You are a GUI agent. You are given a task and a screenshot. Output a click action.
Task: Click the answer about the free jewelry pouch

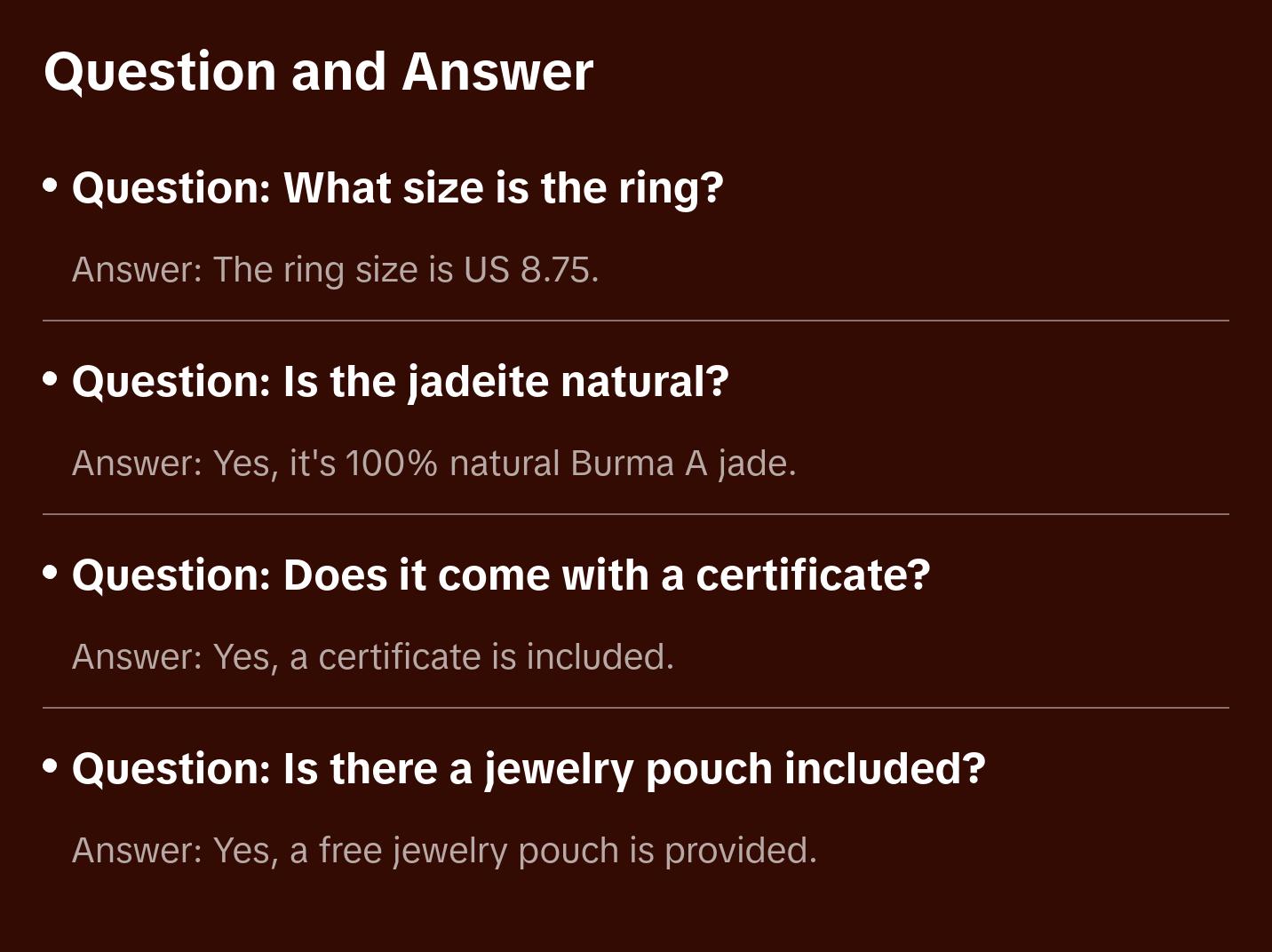click(x=444, y=851)
